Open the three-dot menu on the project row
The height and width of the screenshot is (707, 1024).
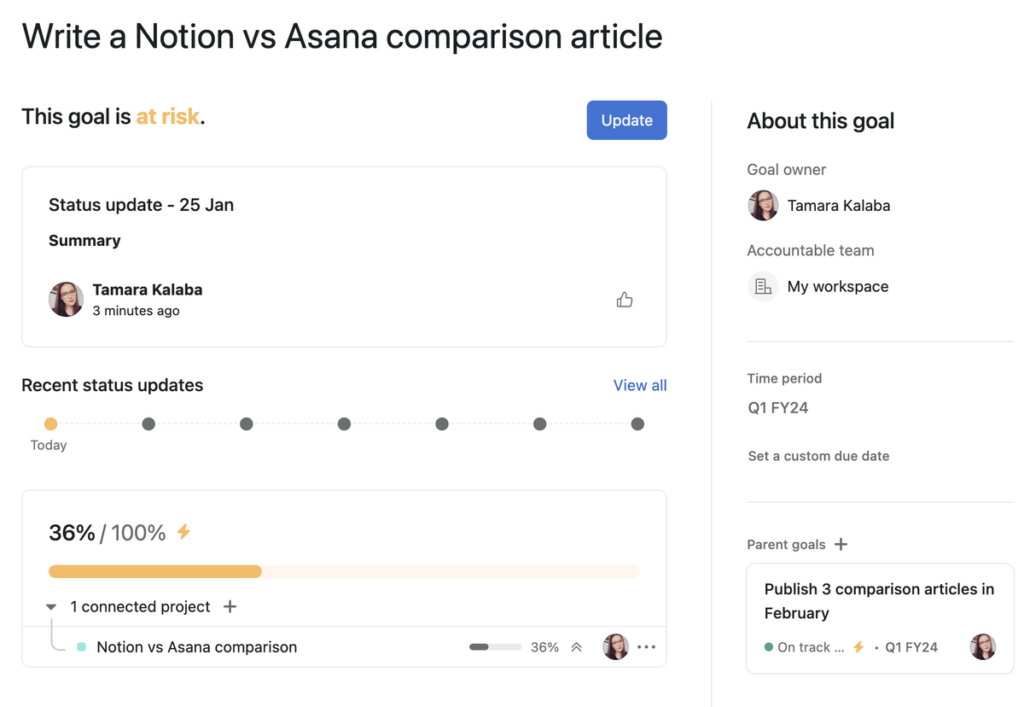coord(646,647)
